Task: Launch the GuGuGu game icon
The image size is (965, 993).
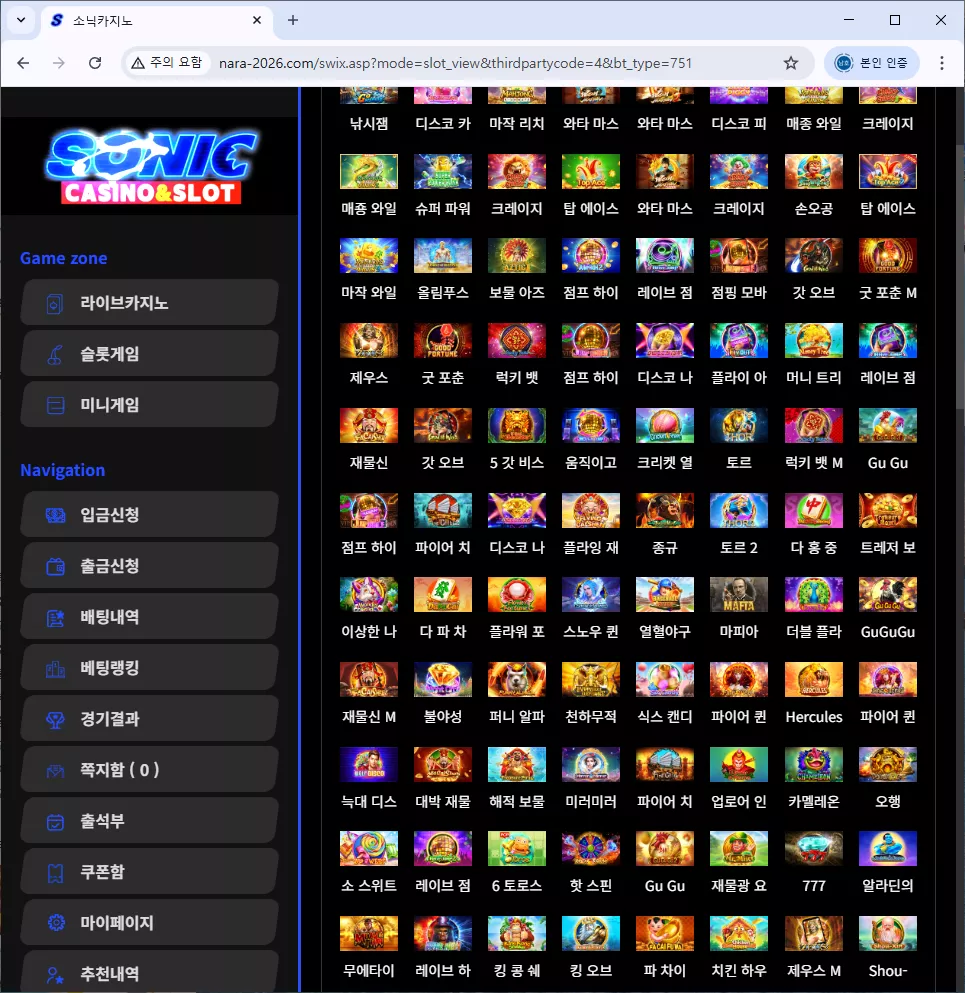Action: [888, 595]
